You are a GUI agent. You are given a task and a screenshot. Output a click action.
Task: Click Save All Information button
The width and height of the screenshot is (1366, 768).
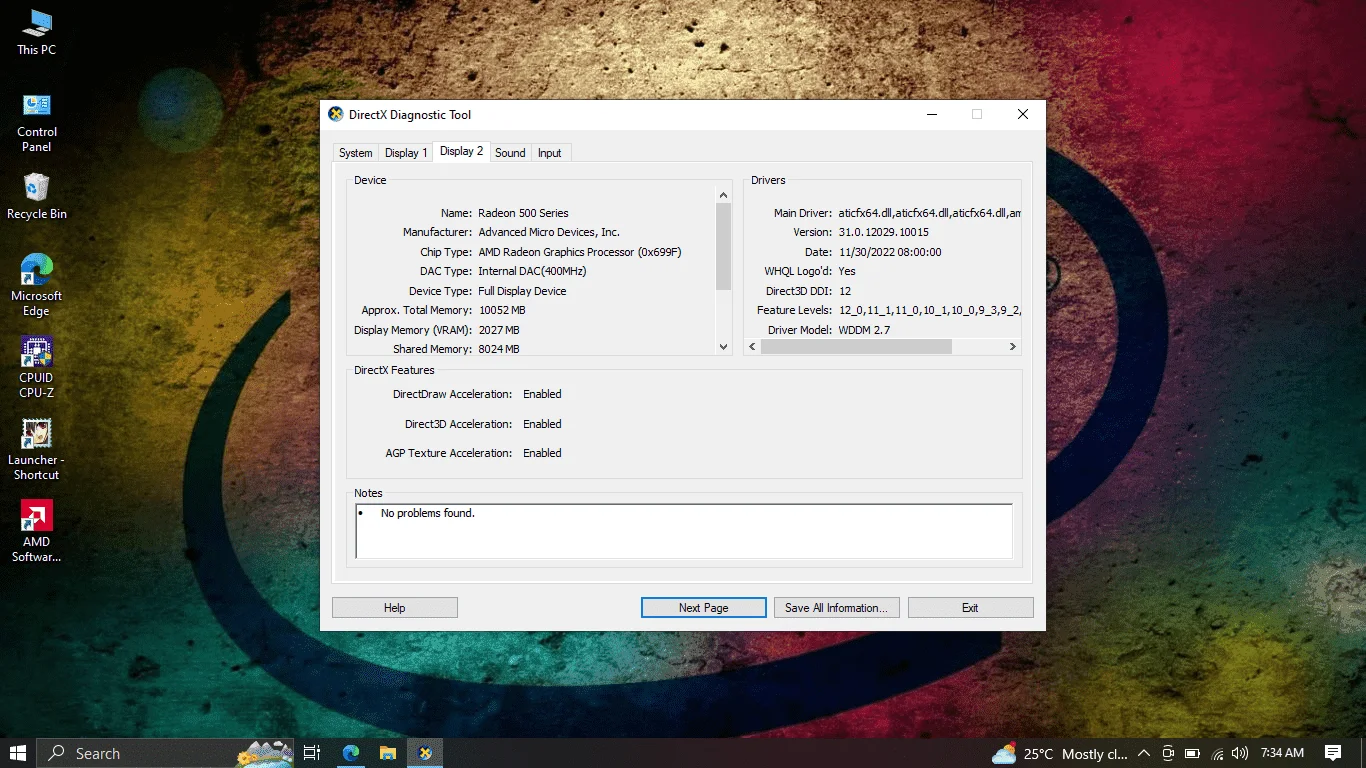click(x=837, y=607)
